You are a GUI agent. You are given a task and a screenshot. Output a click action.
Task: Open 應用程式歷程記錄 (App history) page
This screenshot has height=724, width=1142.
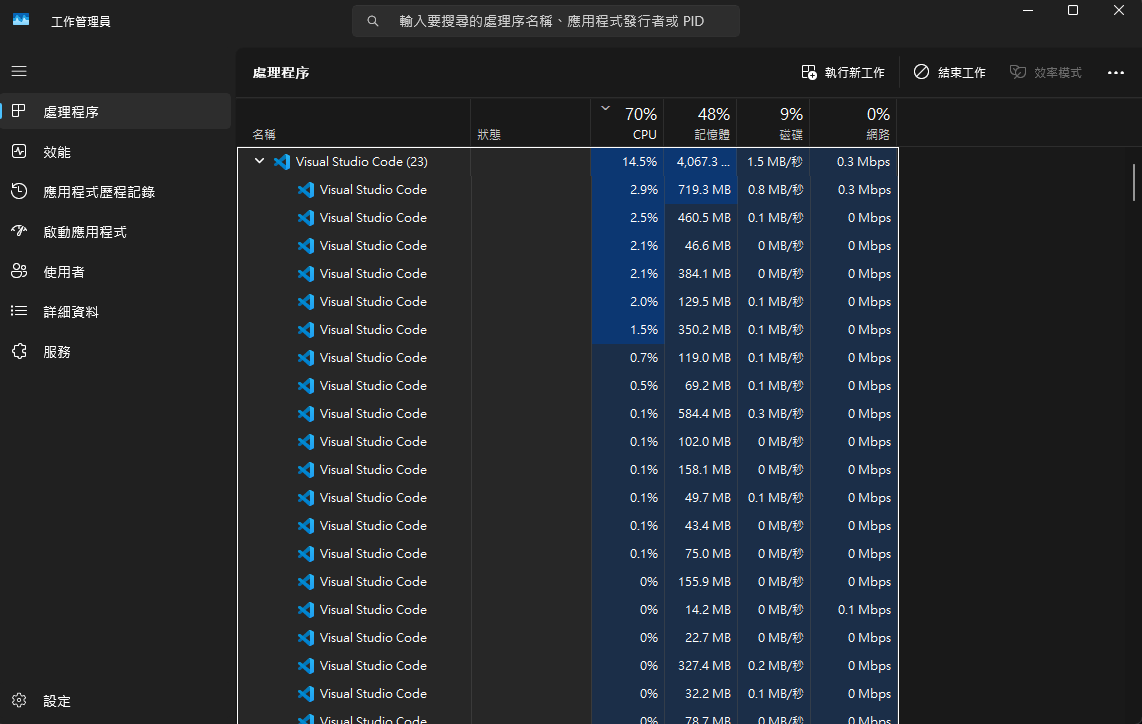115,192
